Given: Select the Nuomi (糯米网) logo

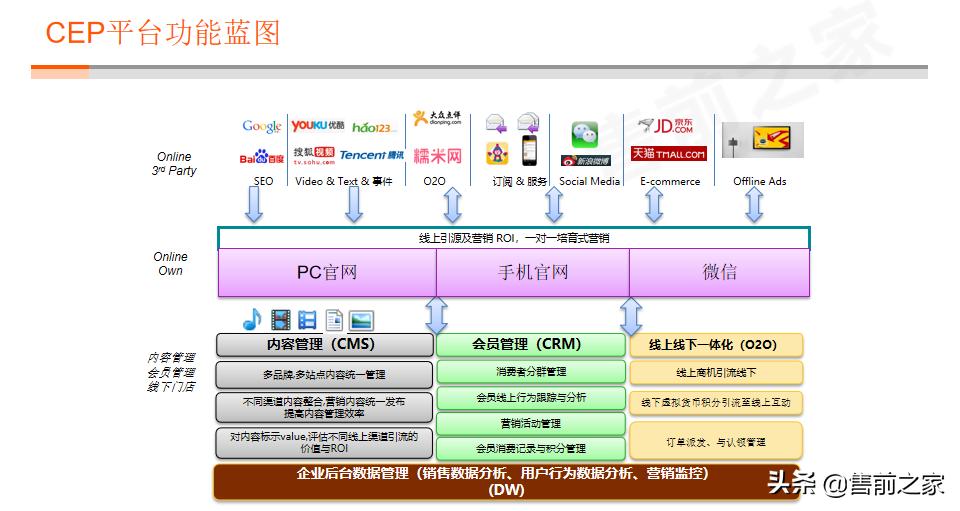Looking at the screenshot, I should (x=437, y=155).
